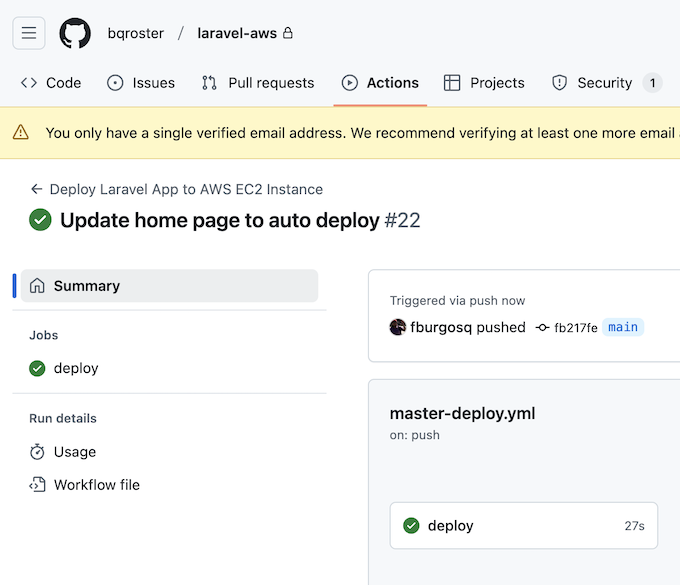The image size is (680, 585).
Task: Switch to the Actions tab
Action: [x=380, y=83]
